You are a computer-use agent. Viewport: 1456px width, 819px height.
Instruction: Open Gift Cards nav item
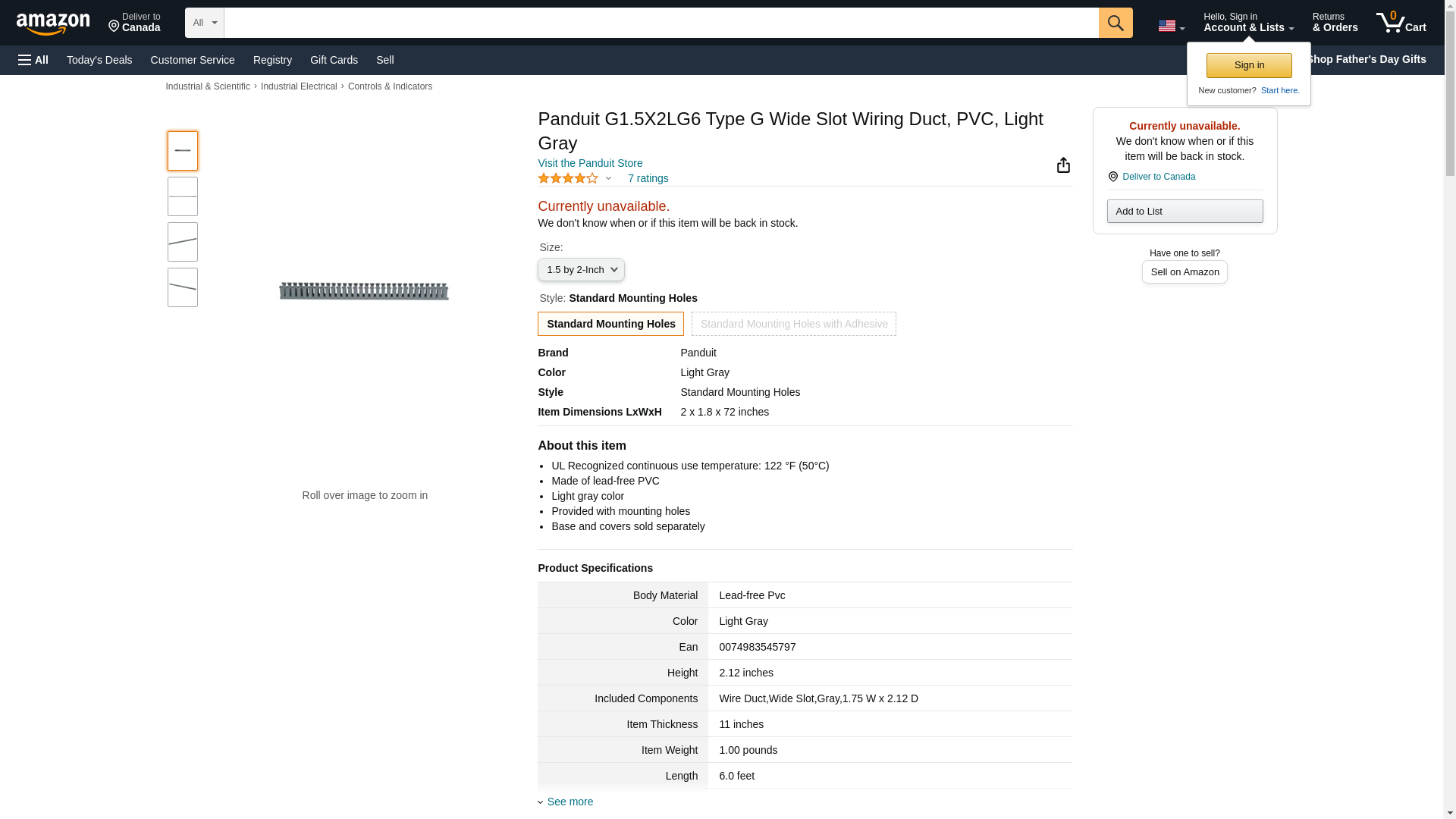[334, 60]
